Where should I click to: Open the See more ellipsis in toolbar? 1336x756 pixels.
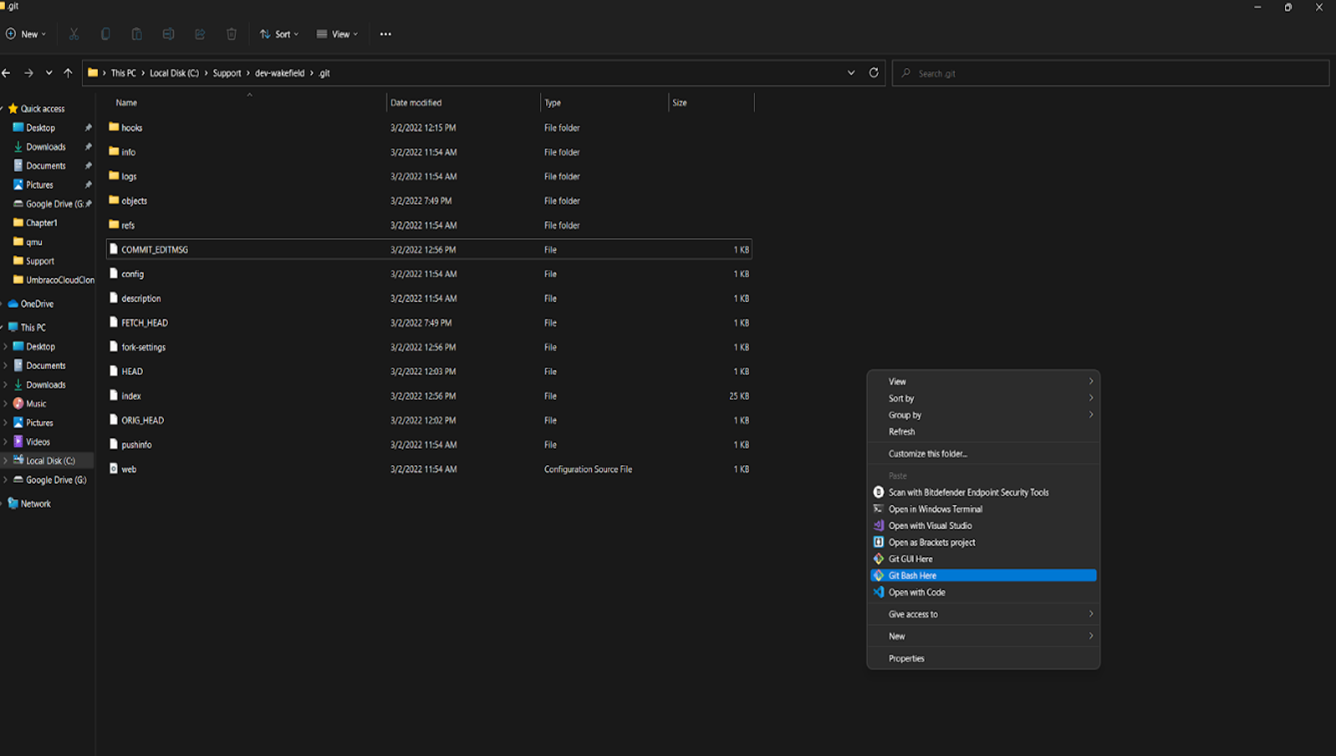pos(385,34)
